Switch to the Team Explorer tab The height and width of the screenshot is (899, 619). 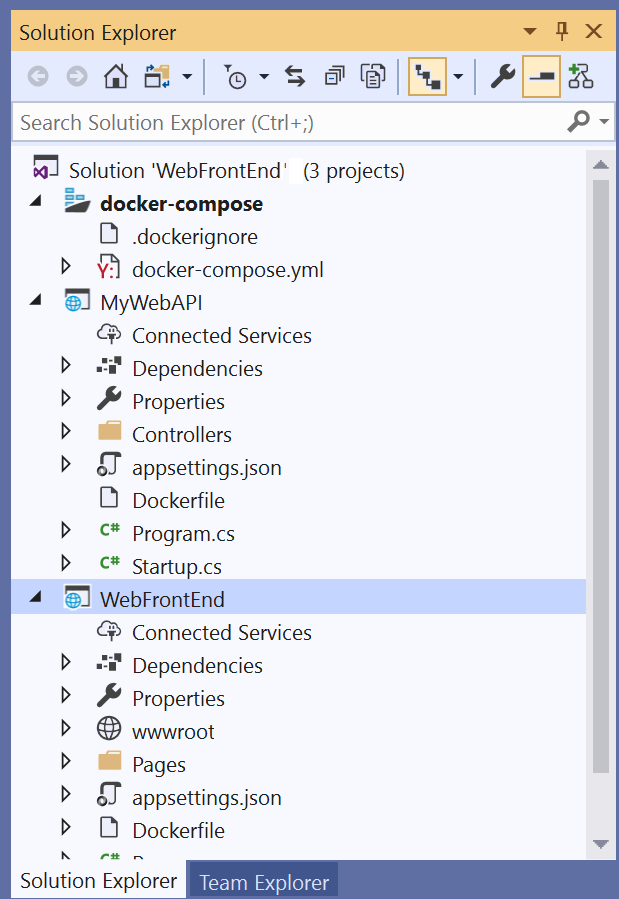(262, 881)
